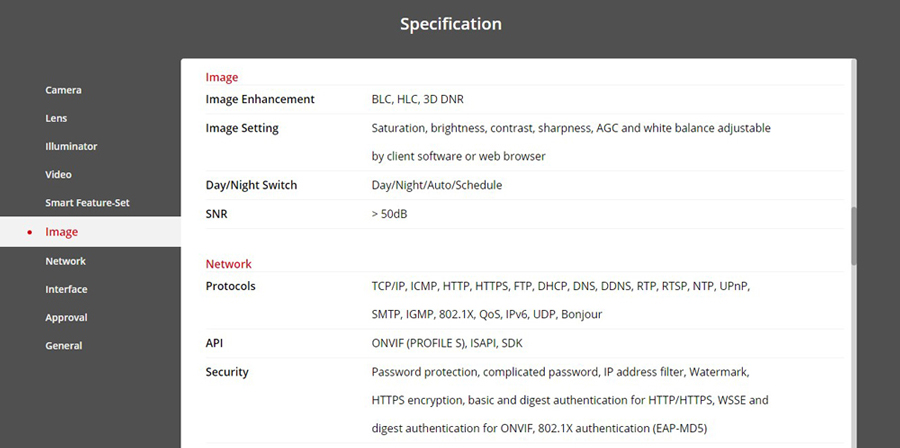Viewport: 900px width, 448px height.
Task: Open the Smart Feature-Set section
Action: click(x=87, y=203)
